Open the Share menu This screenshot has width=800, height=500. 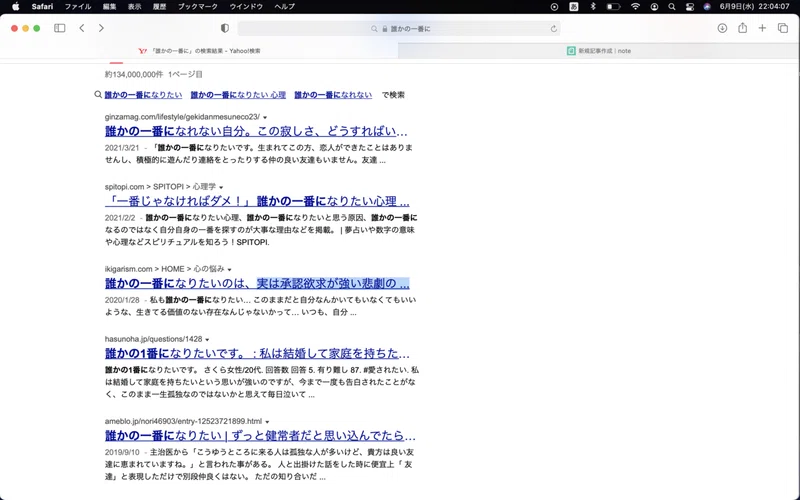(742, 28)
